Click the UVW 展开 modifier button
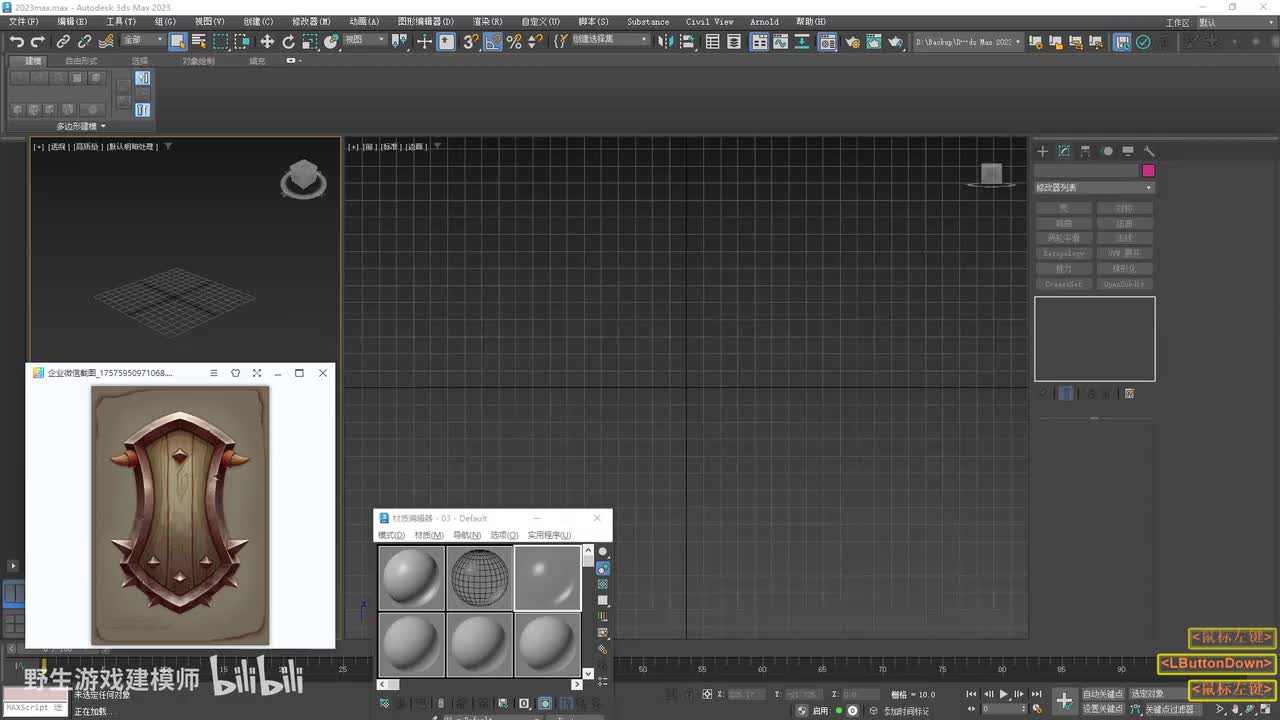The width and height of the screenshot is (1280, 720). point(1125,253)
